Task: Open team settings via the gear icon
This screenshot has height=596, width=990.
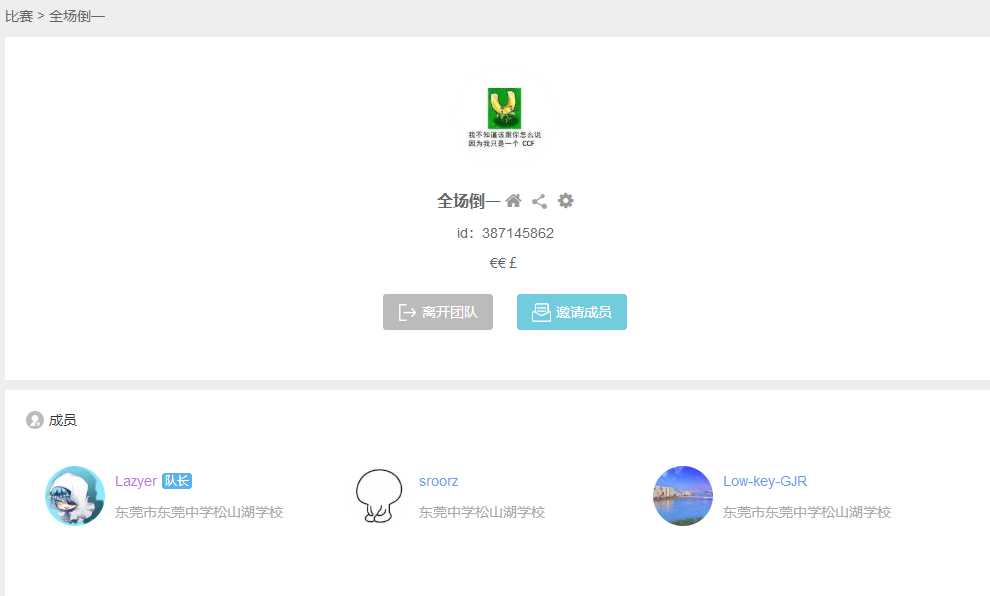Action: click(565, 200)
